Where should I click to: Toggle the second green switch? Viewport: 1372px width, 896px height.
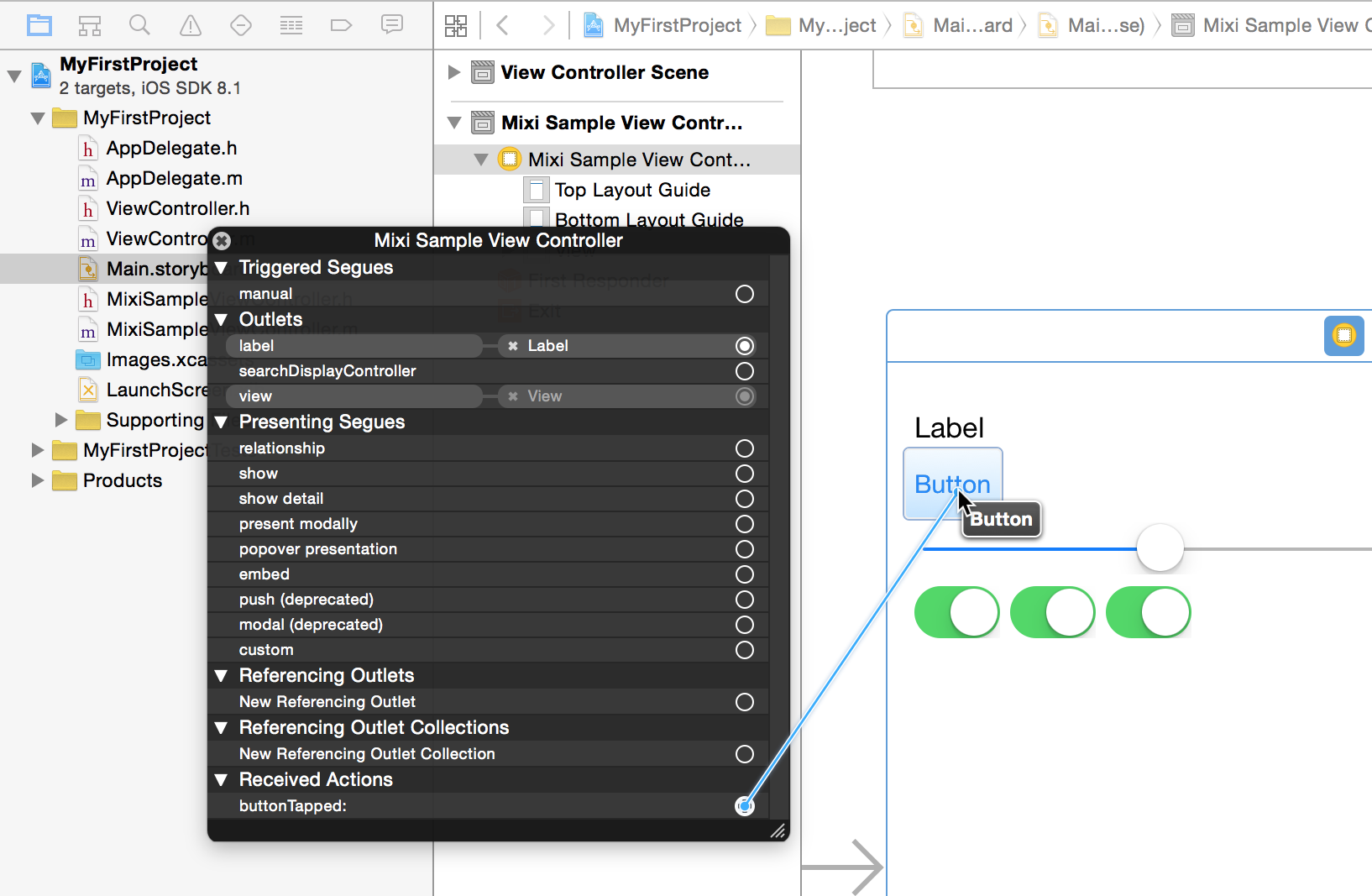(1053, 612)
